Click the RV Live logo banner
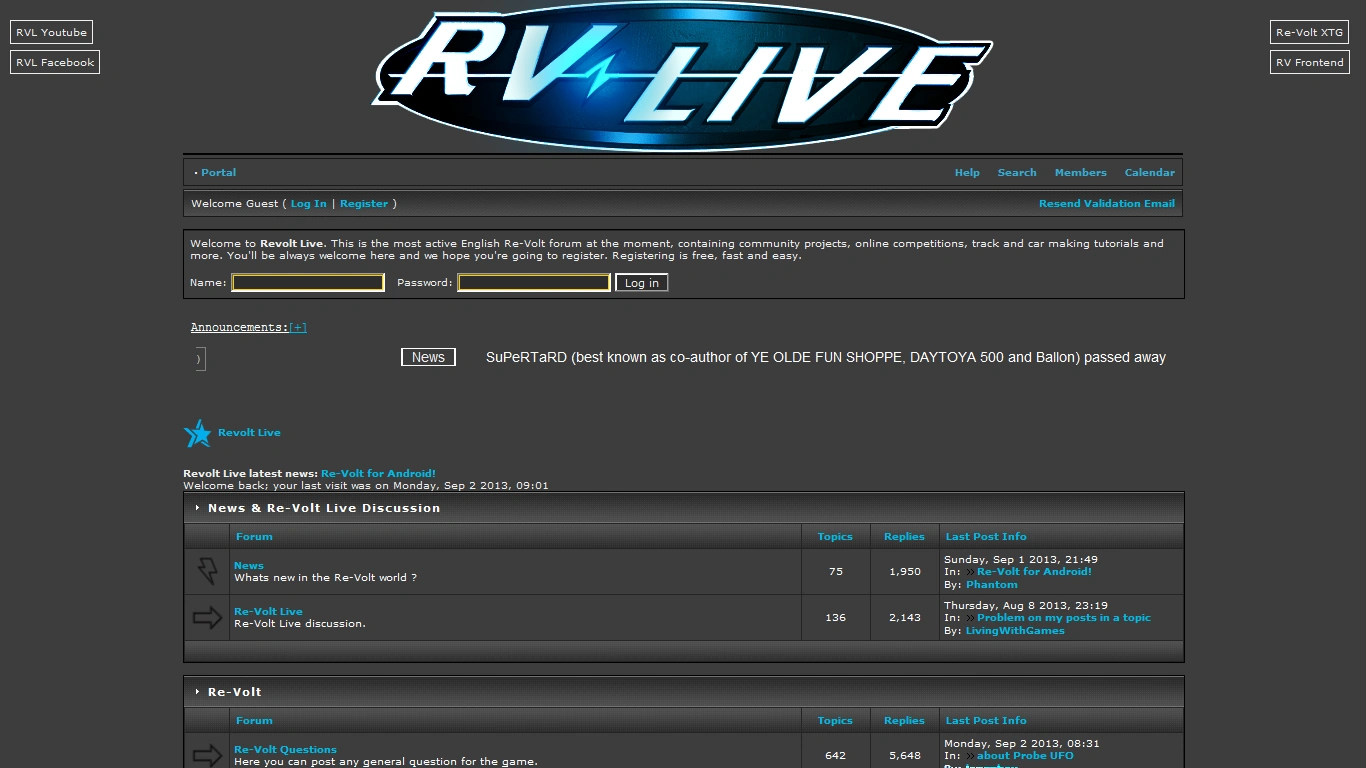 pos(683,76)
